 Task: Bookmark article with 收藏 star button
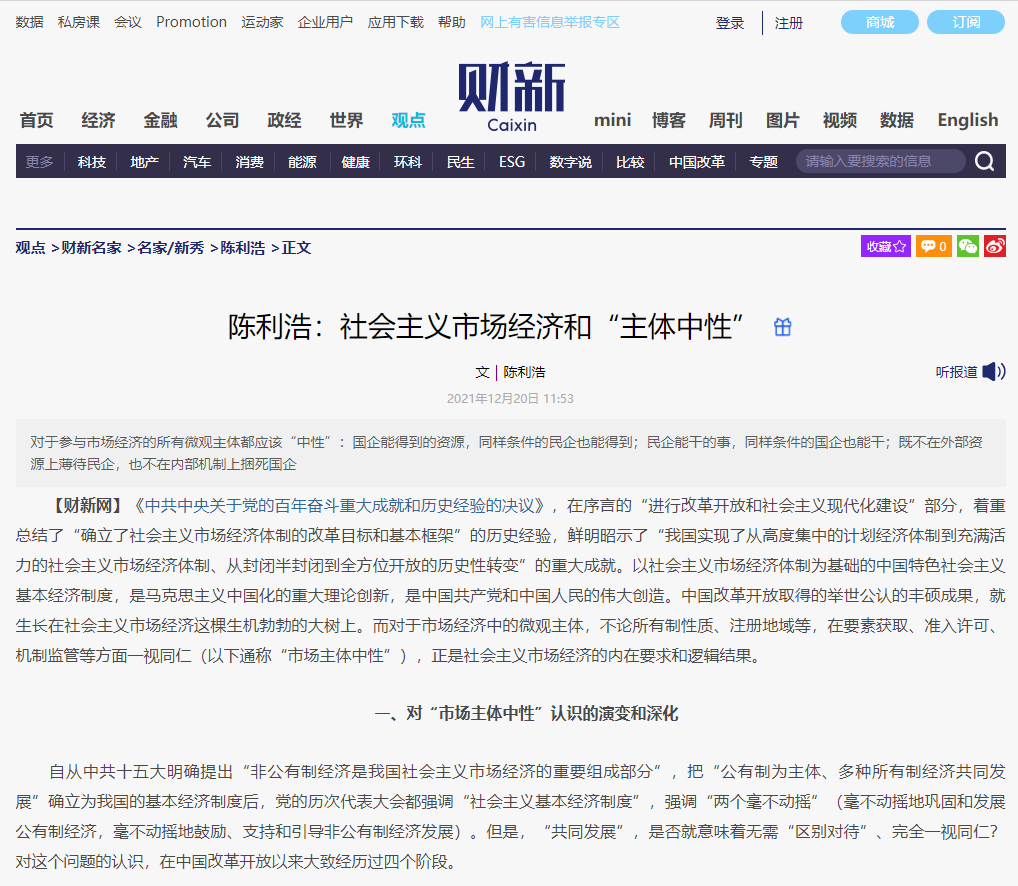(x=885, y=246)
